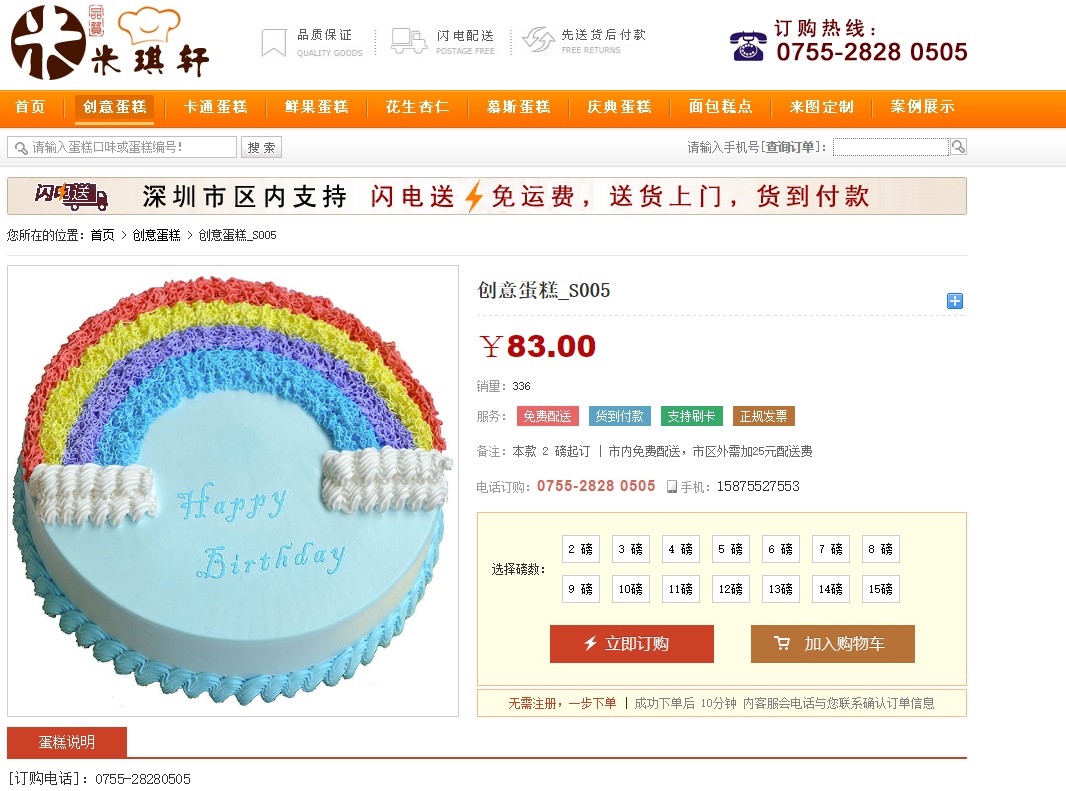Pick the 15磅 weight option
Screen dimensions: 1066x791
point(880,589)
